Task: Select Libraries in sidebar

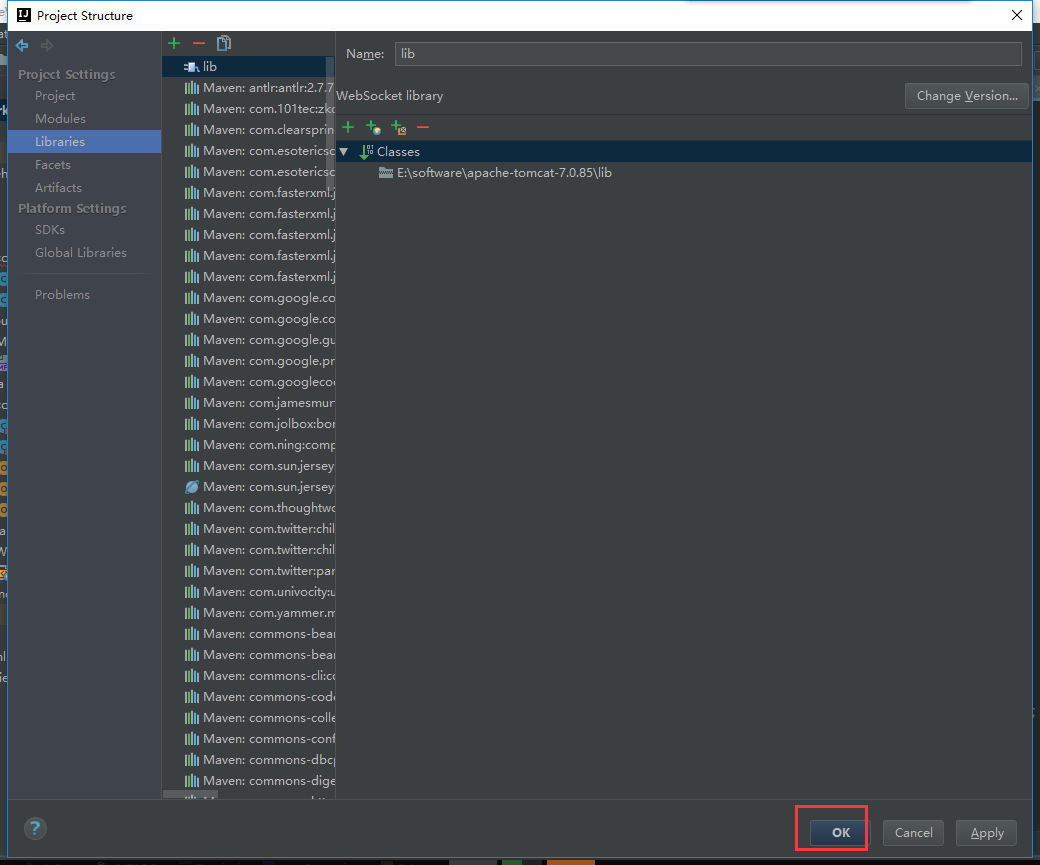Action: (x=84, y=141)
